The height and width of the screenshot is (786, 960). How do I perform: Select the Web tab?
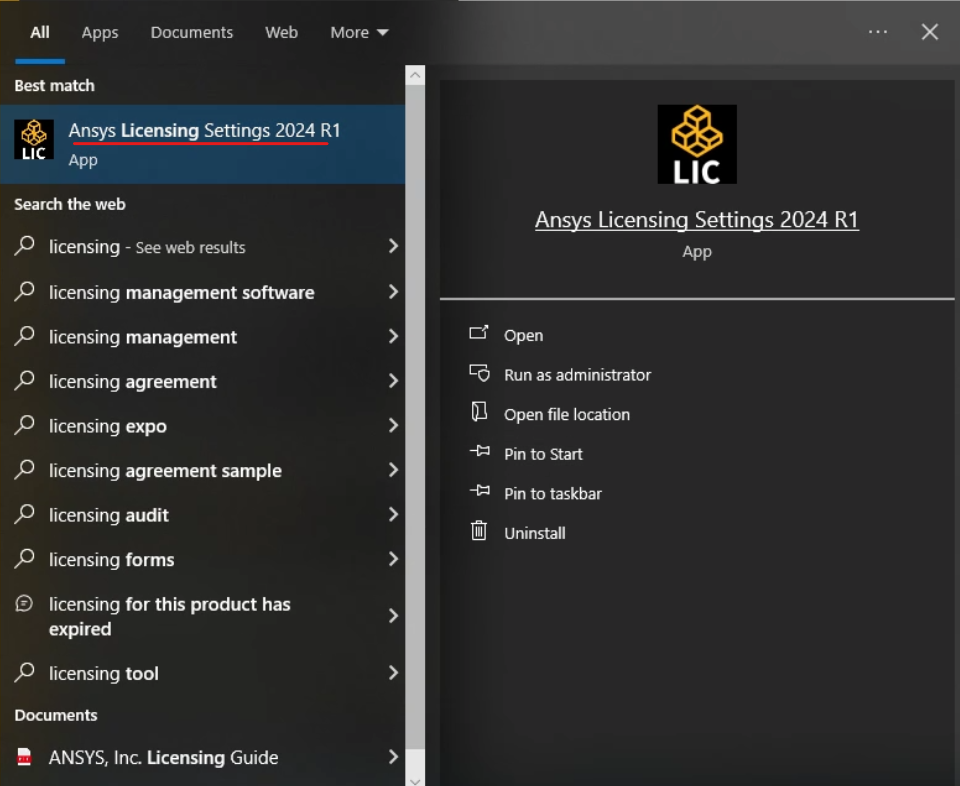pos(281,31)
